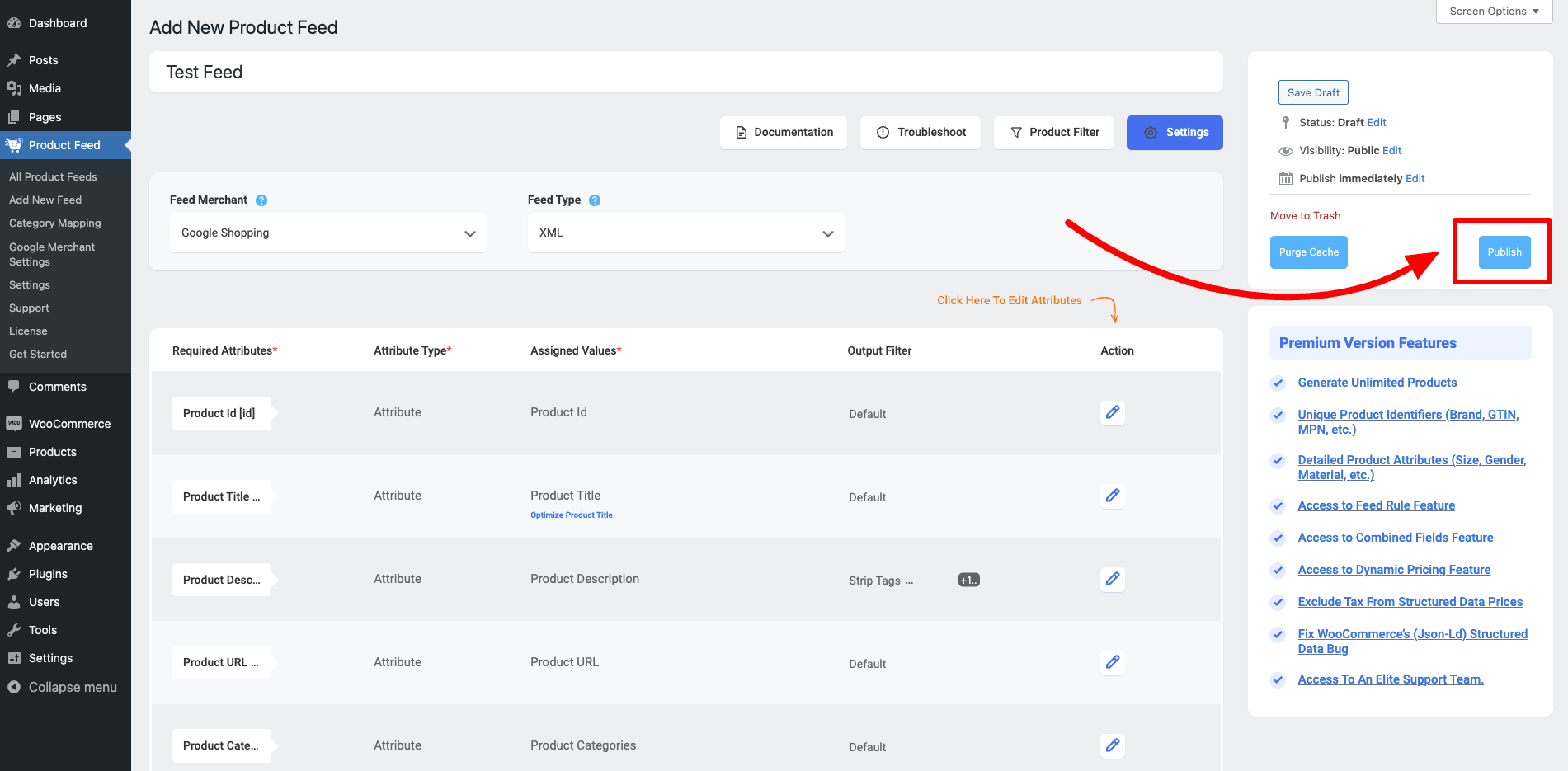
Task: Click the edit pencil for Product Categories row
Action: [1113, 745]
